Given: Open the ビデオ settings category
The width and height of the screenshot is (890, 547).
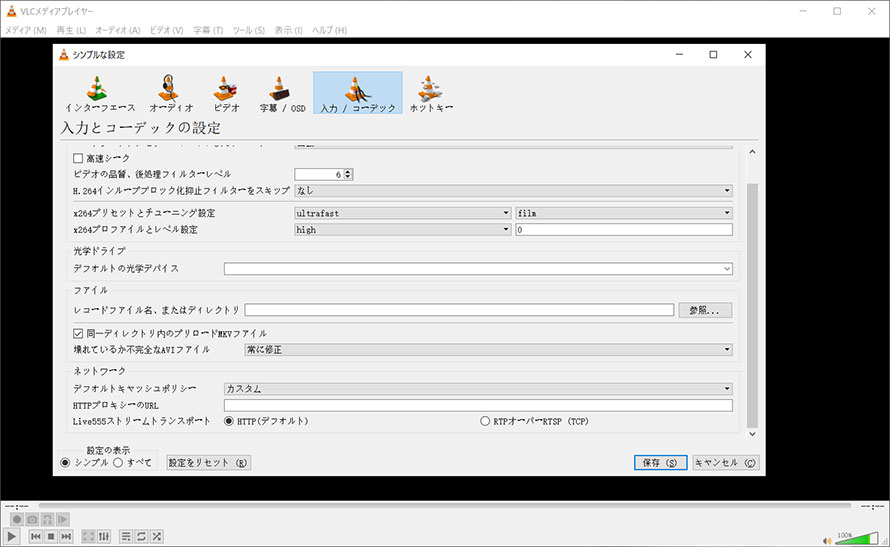Looking at the screenshot, I should point(226,94).
